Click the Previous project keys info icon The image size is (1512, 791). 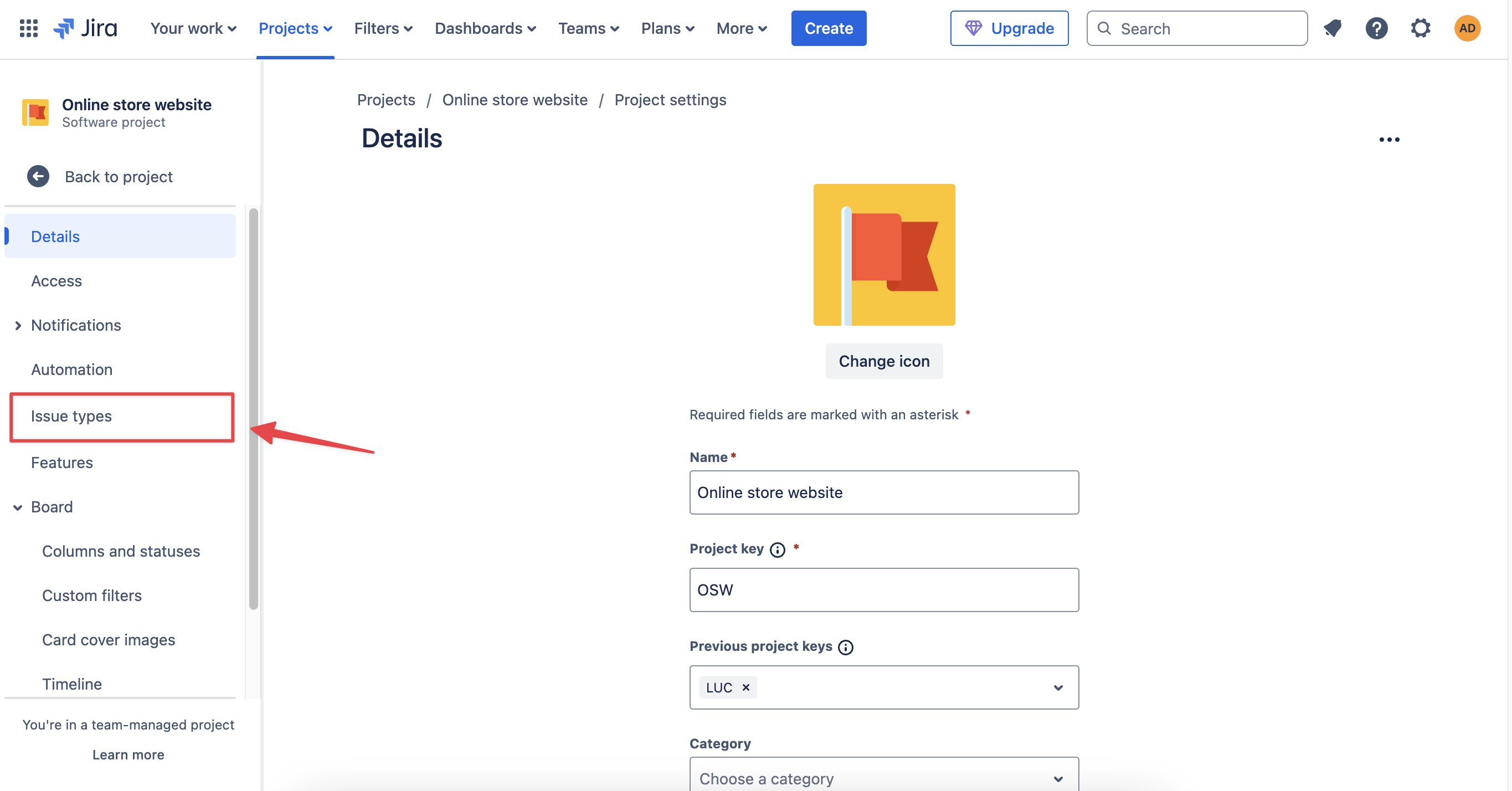tap(845, 647)
